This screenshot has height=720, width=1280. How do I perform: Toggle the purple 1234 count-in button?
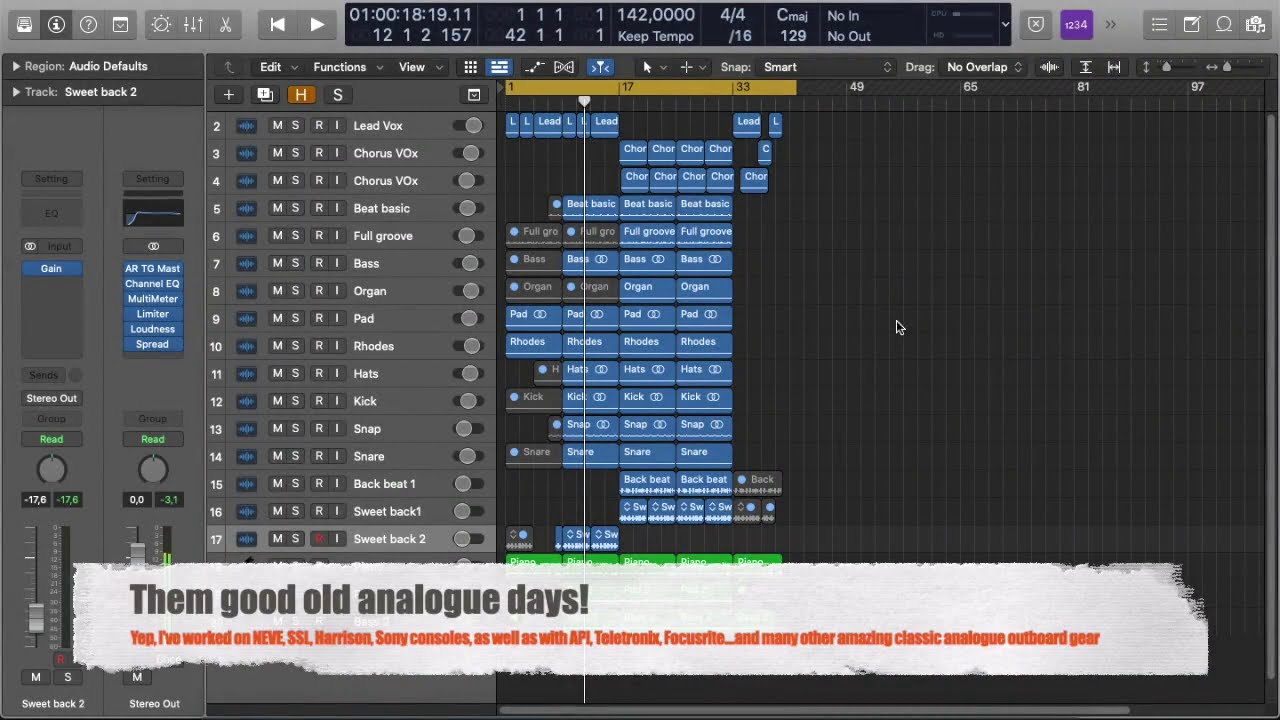tap(1076, 25)
